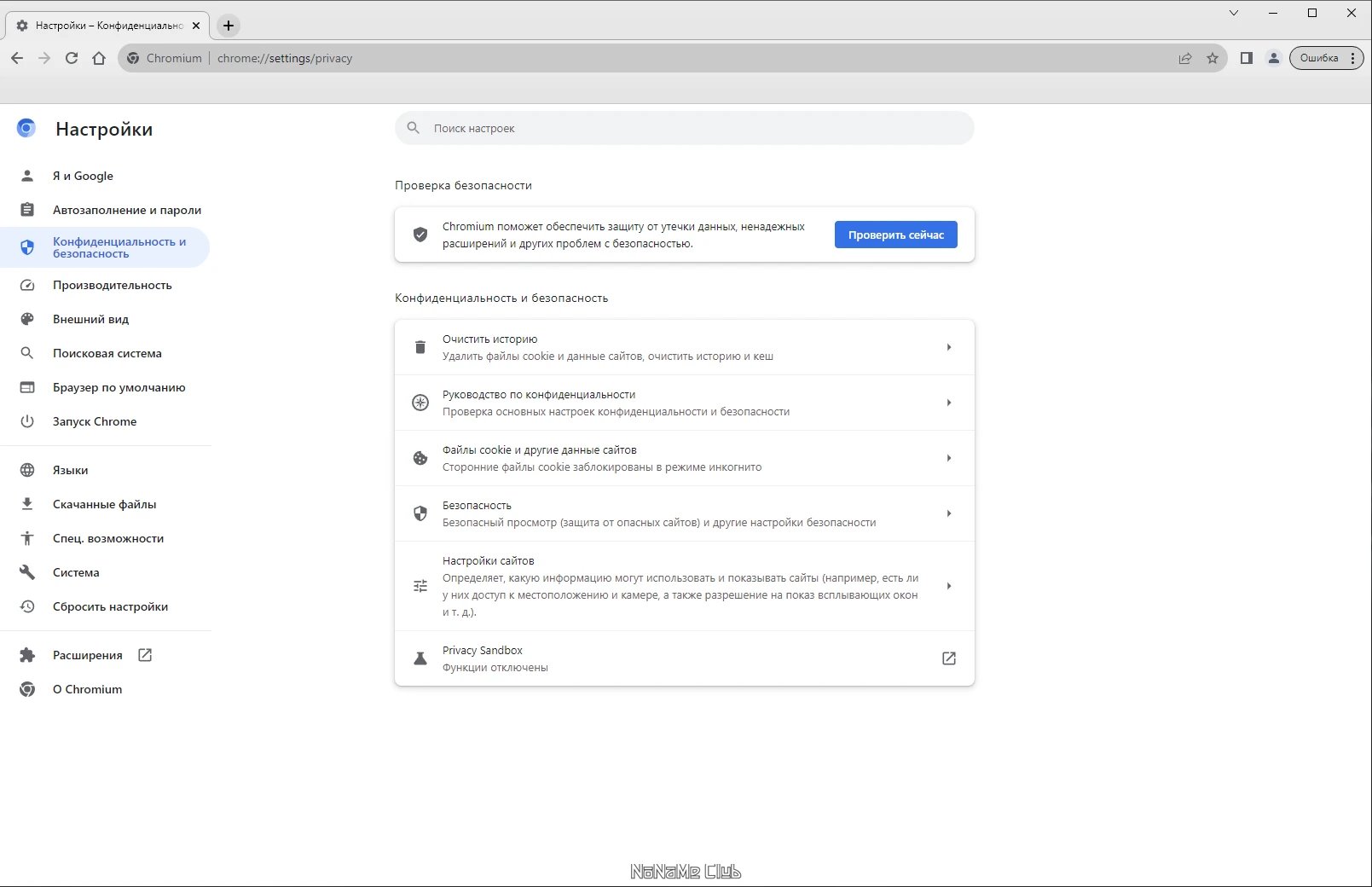
Task: Expand the Очистить историю row arrow
Action: click(949, 347)
